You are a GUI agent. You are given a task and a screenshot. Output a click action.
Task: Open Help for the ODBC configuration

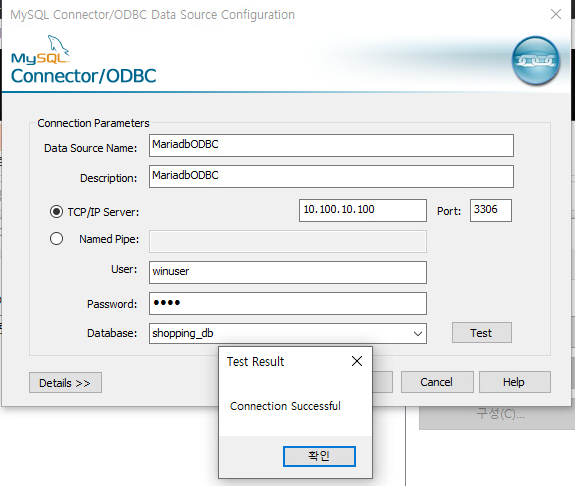(x=514, y=382)
